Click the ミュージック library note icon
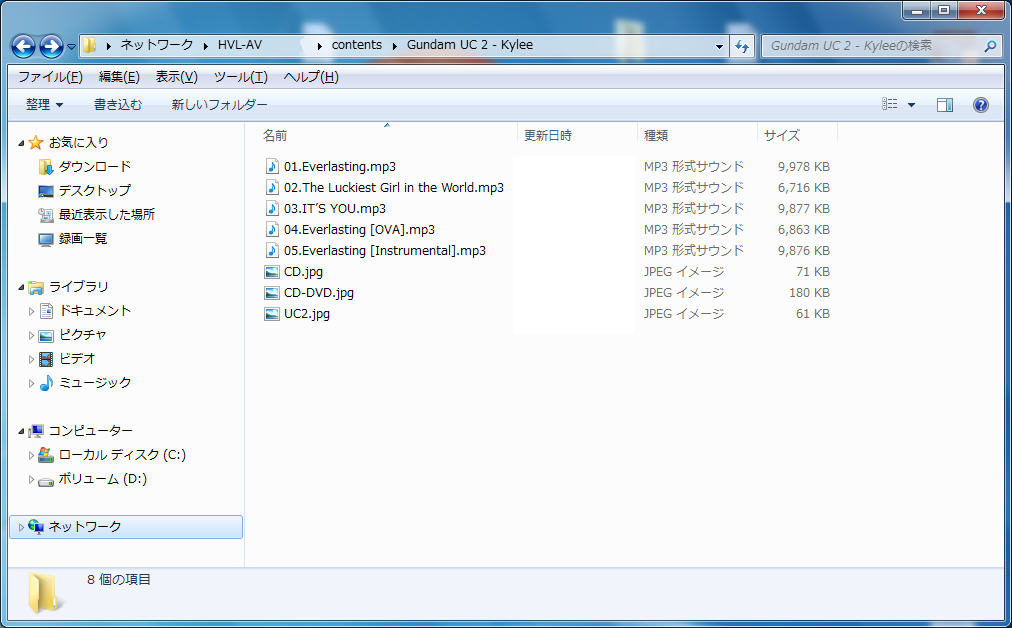 click(x=46, y=383)
